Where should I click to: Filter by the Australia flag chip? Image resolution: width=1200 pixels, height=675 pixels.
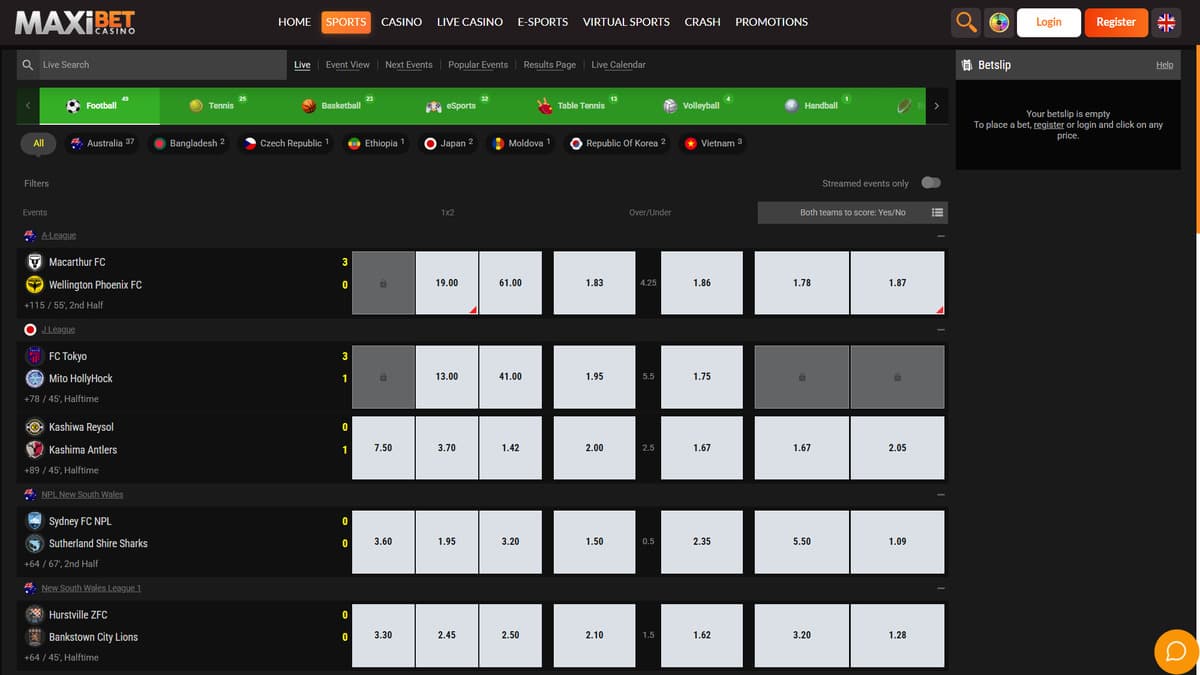click(x=103, y=143)
